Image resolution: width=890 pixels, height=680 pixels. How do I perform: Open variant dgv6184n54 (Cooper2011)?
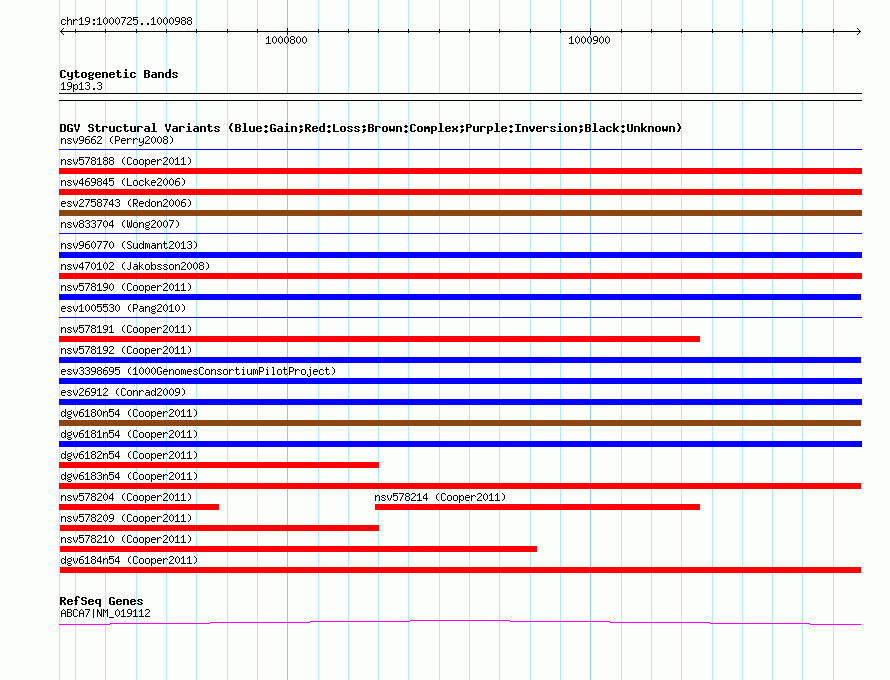(129, 560)
